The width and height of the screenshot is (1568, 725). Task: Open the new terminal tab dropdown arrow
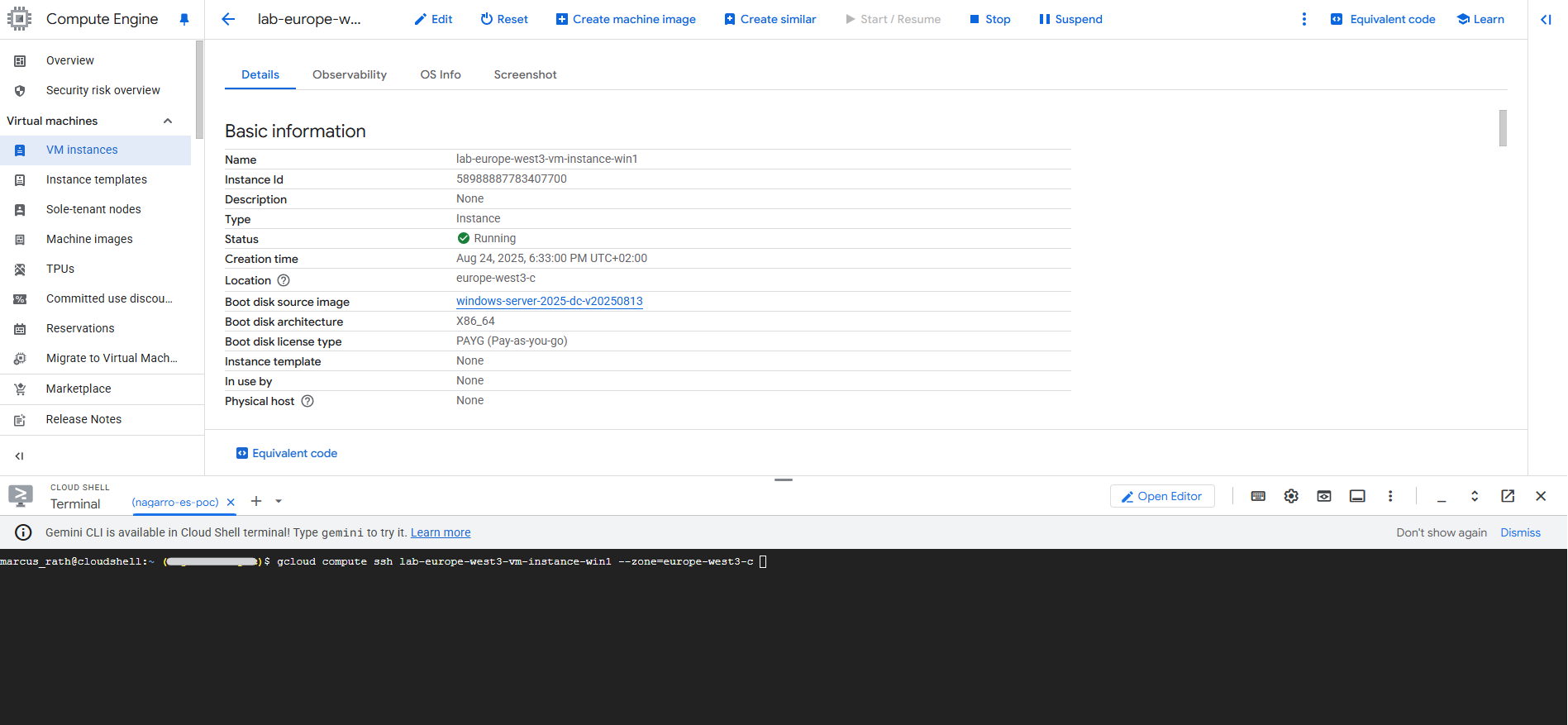point(279,501)
